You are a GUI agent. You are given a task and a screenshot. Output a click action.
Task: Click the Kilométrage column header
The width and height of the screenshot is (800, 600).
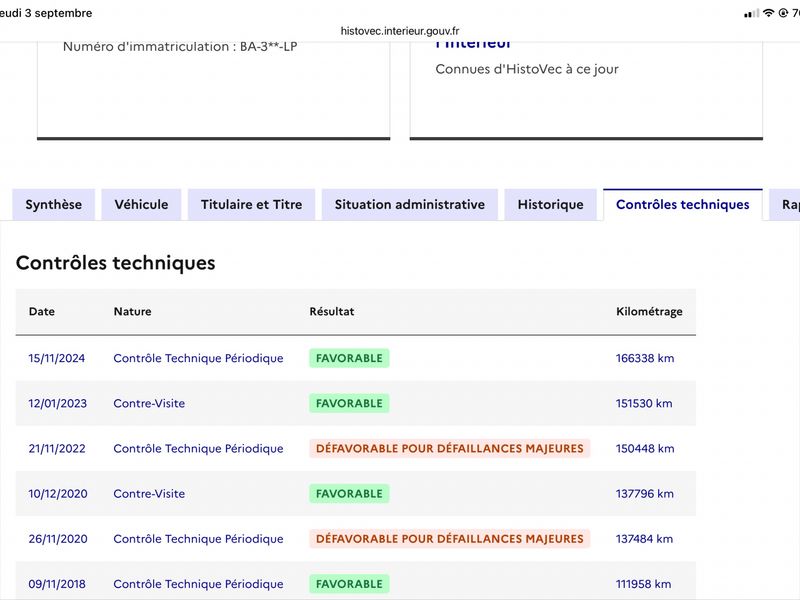click(649, 311)
